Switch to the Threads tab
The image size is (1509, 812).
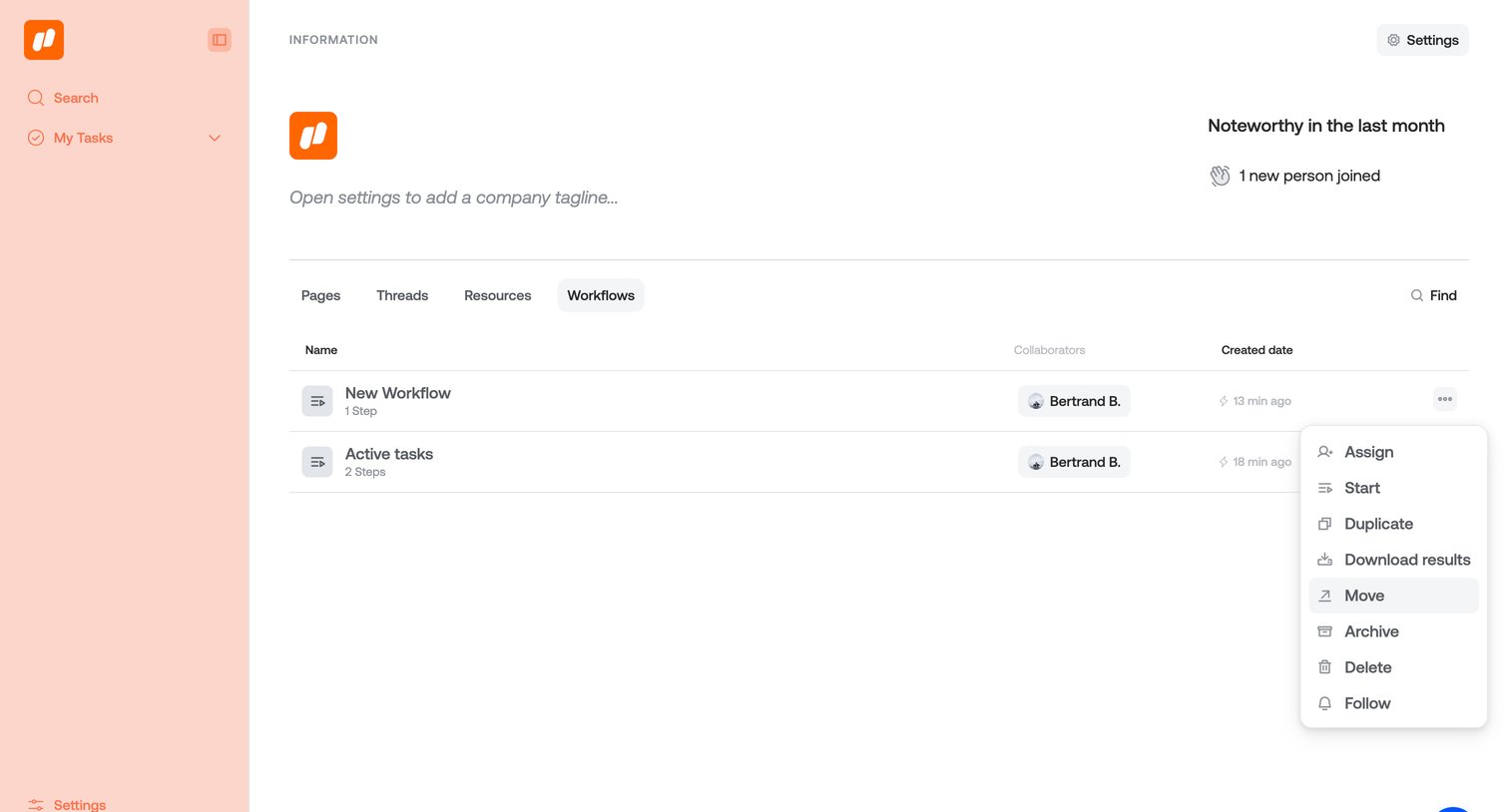tap(402, 295)
